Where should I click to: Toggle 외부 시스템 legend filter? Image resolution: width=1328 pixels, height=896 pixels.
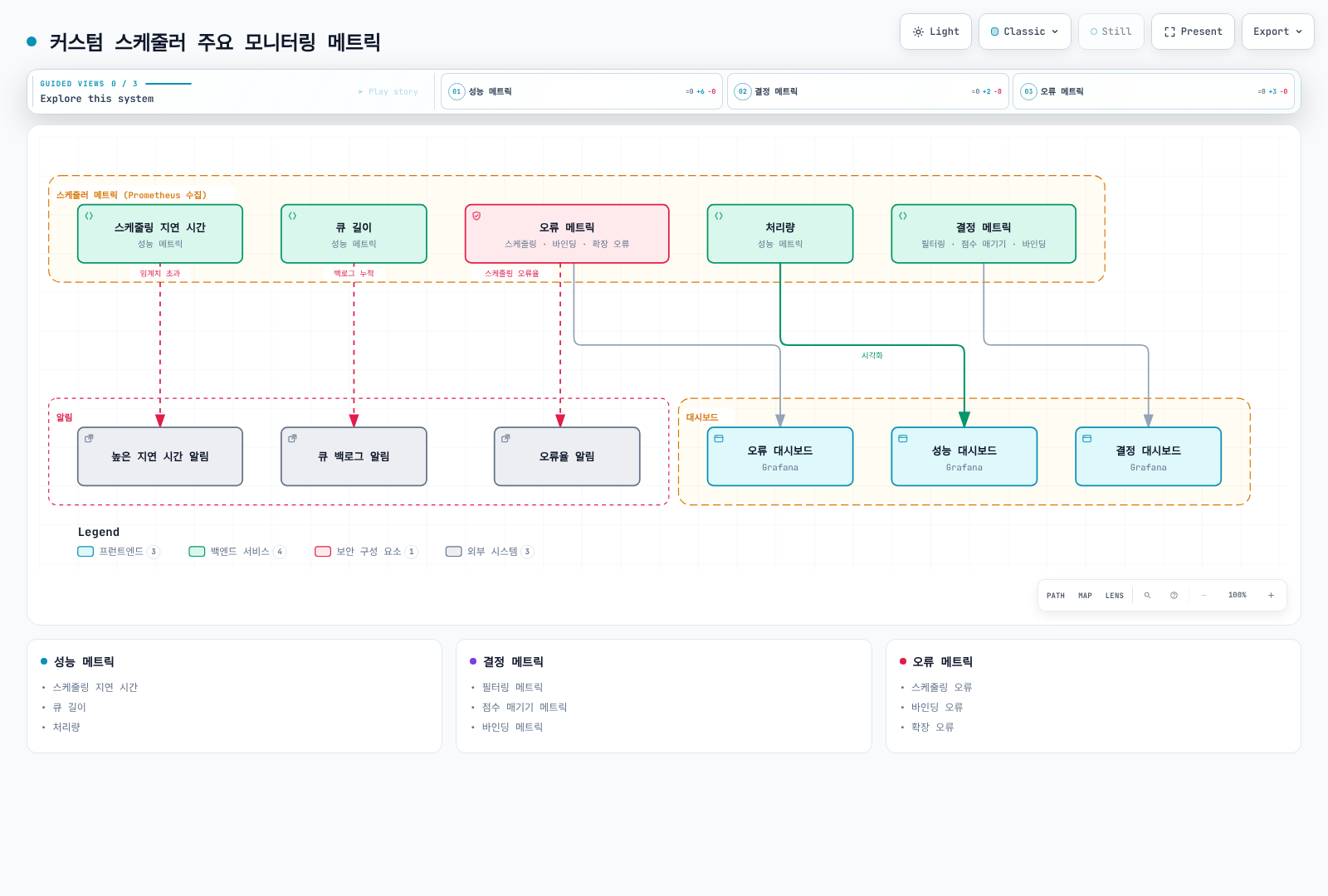(x=490, y=552)
